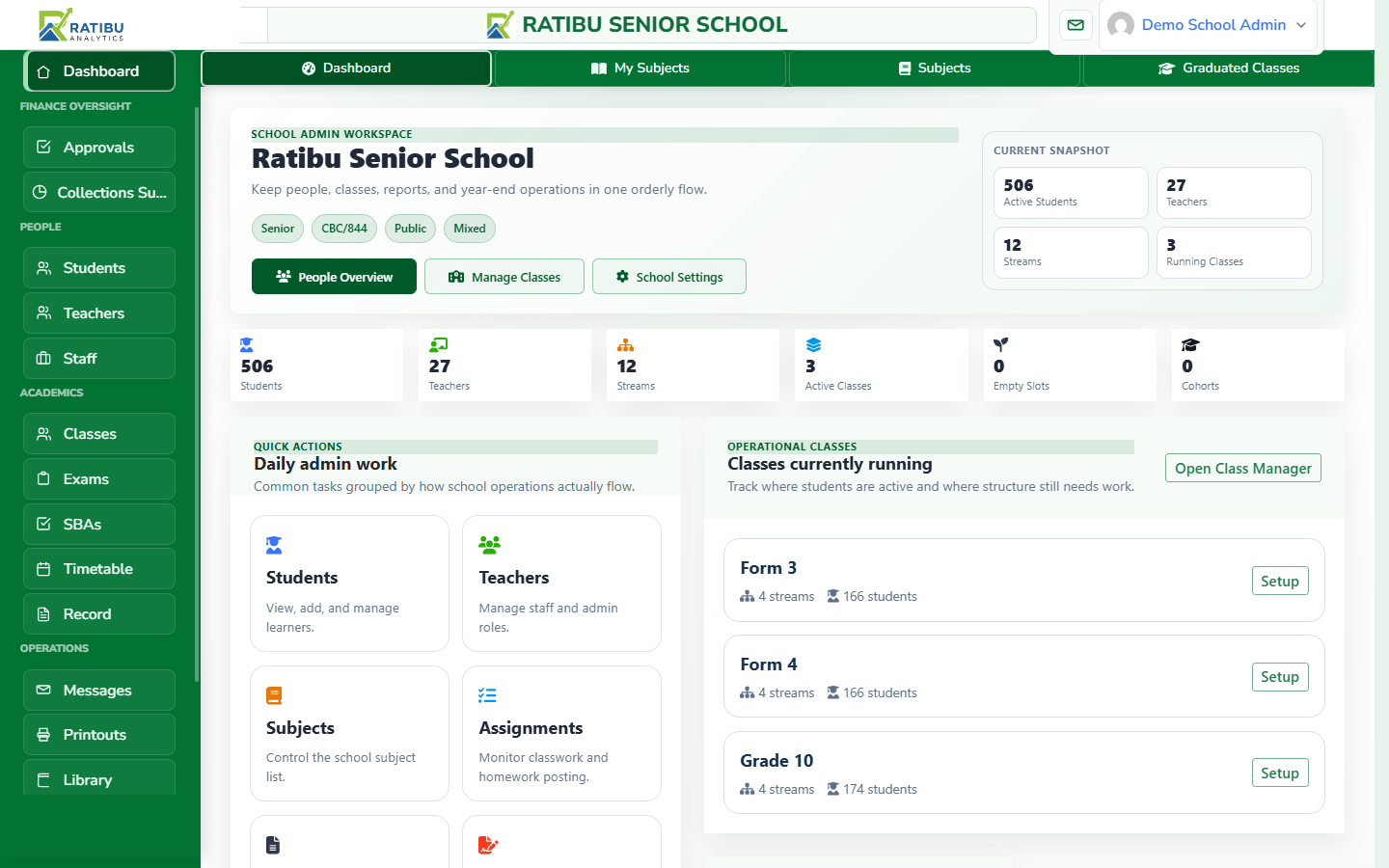Click the 506 Active Students snapshot tile
This screenshot has width=1389, height=868.
point(1071,193)
